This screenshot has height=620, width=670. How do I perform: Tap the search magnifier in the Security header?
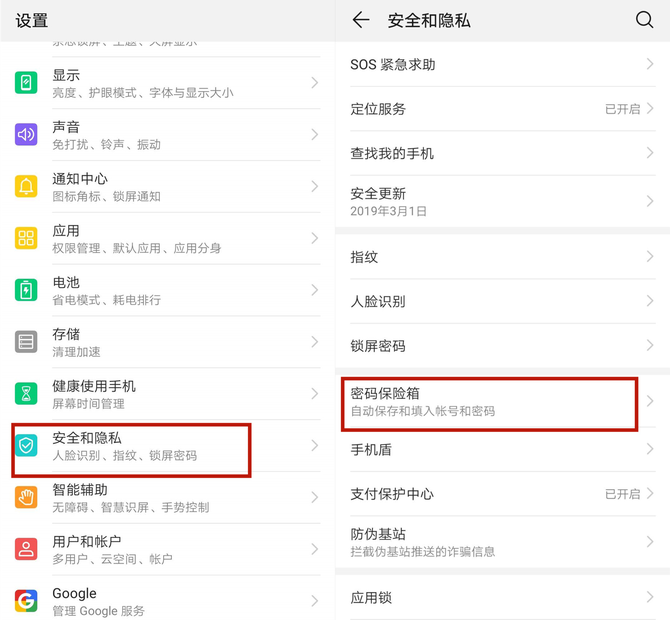(x=644, y=20)
